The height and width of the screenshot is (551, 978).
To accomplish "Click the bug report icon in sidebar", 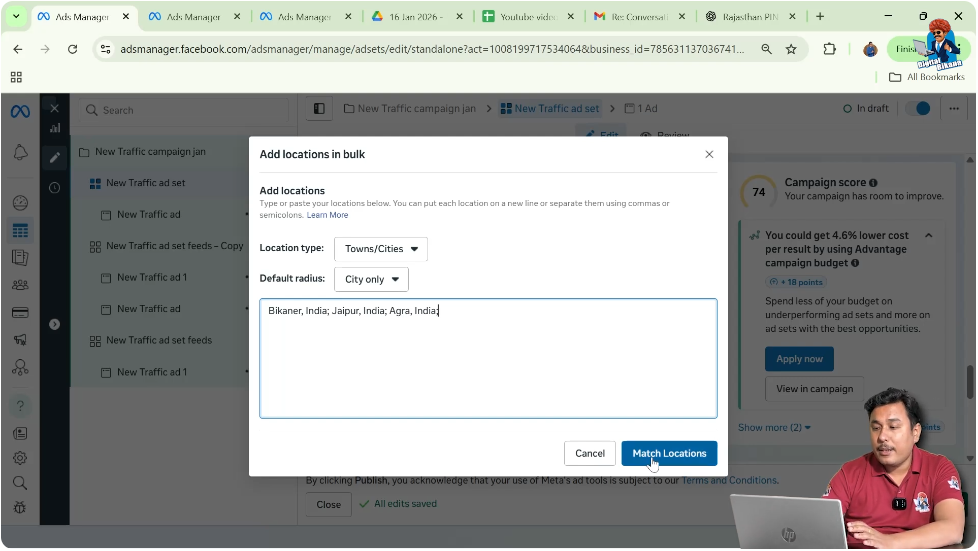I will (x=20, y=508).
